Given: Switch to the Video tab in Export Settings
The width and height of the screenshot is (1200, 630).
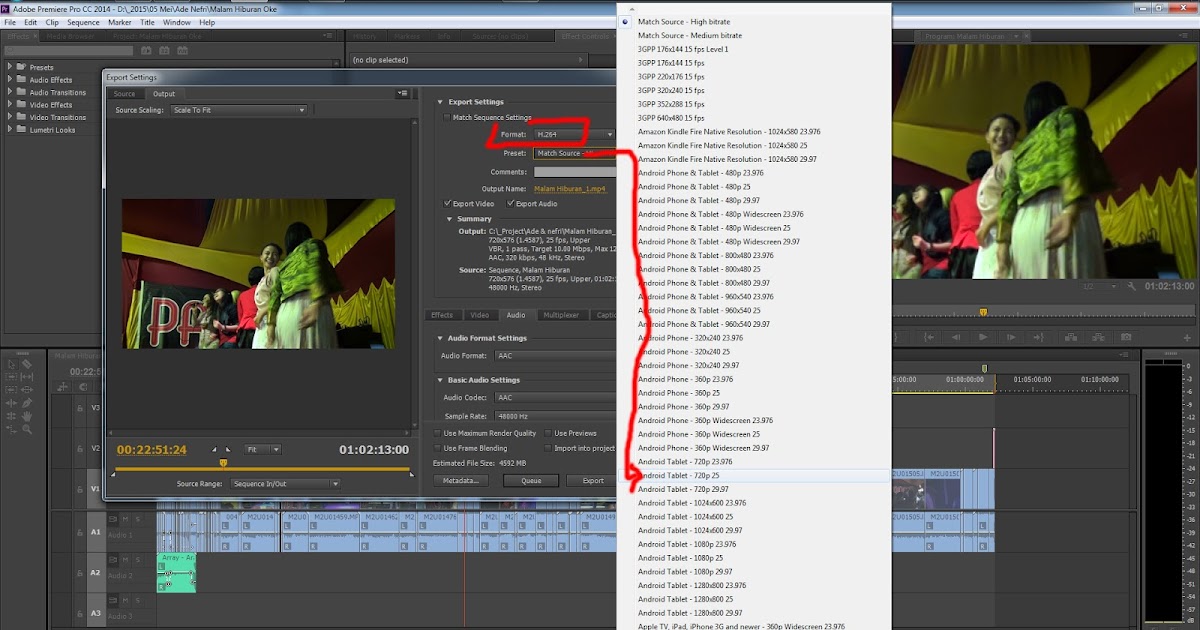Looking at the screenshot, I should tap(480, 315).
